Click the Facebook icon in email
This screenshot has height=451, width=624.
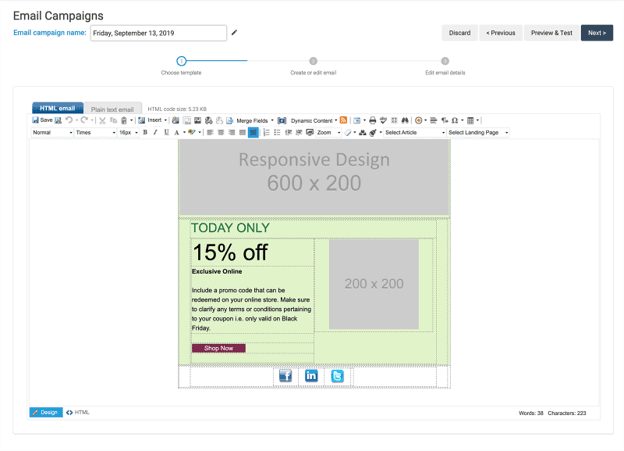285,375
